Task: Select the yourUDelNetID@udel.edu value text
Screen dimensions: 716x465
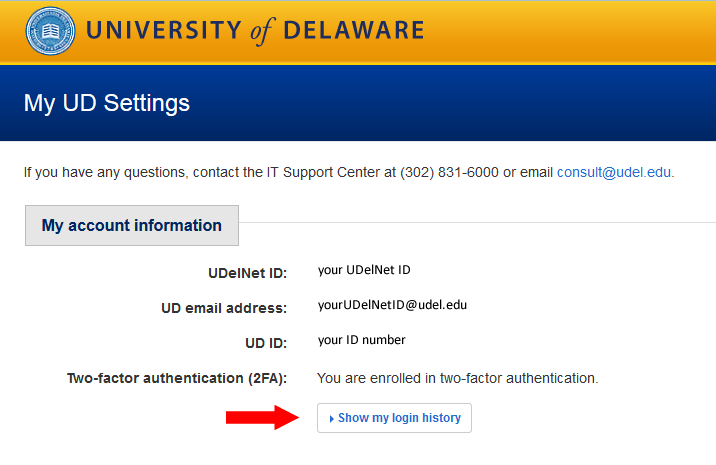Action: (x=392, y=305)
